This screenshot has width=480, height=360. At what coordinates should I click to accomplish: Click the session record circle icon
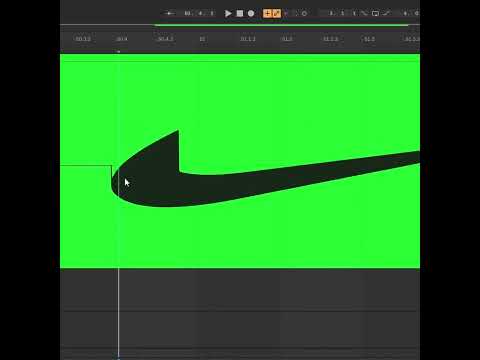(x=304, y=14)
